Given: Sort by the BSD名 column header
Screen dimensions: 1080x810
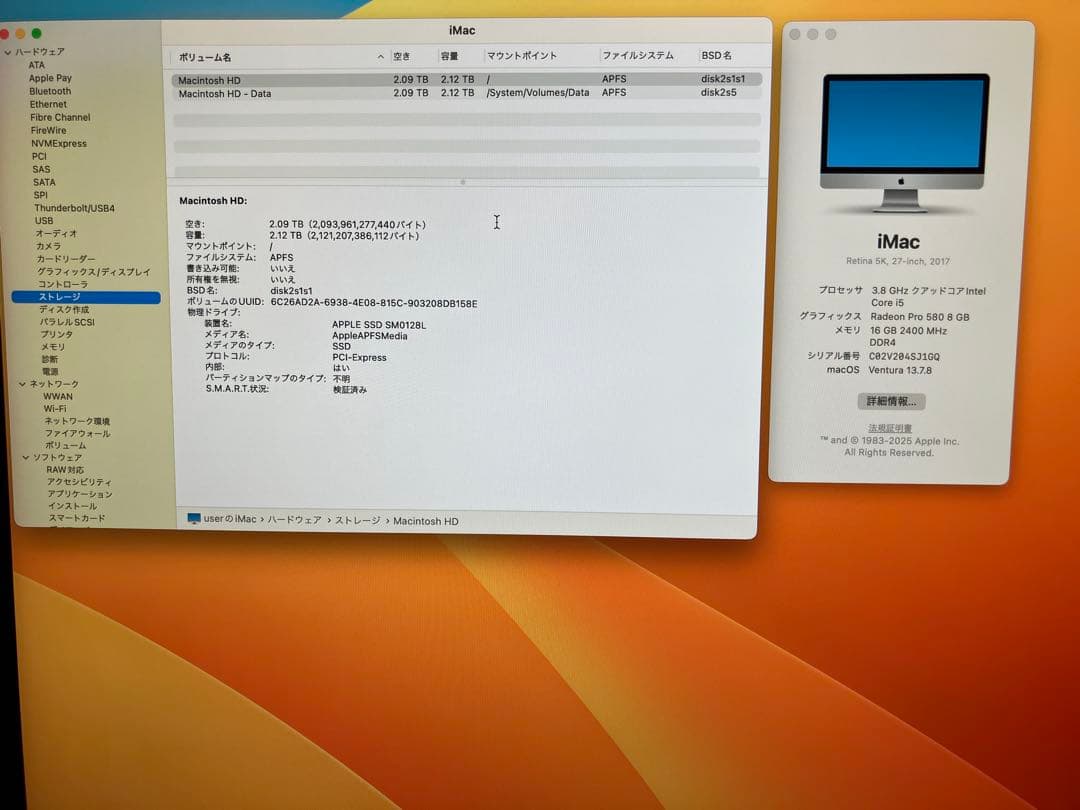Looking at the screenshot, I should pos(716,55).
